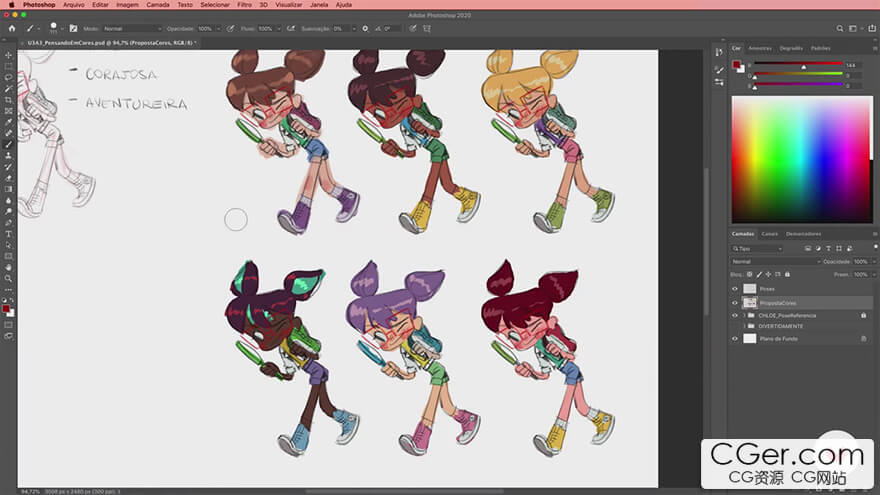Select the Healing Brush tool
This screenshot has width=880, height=495.
click(x=8, y=134)
